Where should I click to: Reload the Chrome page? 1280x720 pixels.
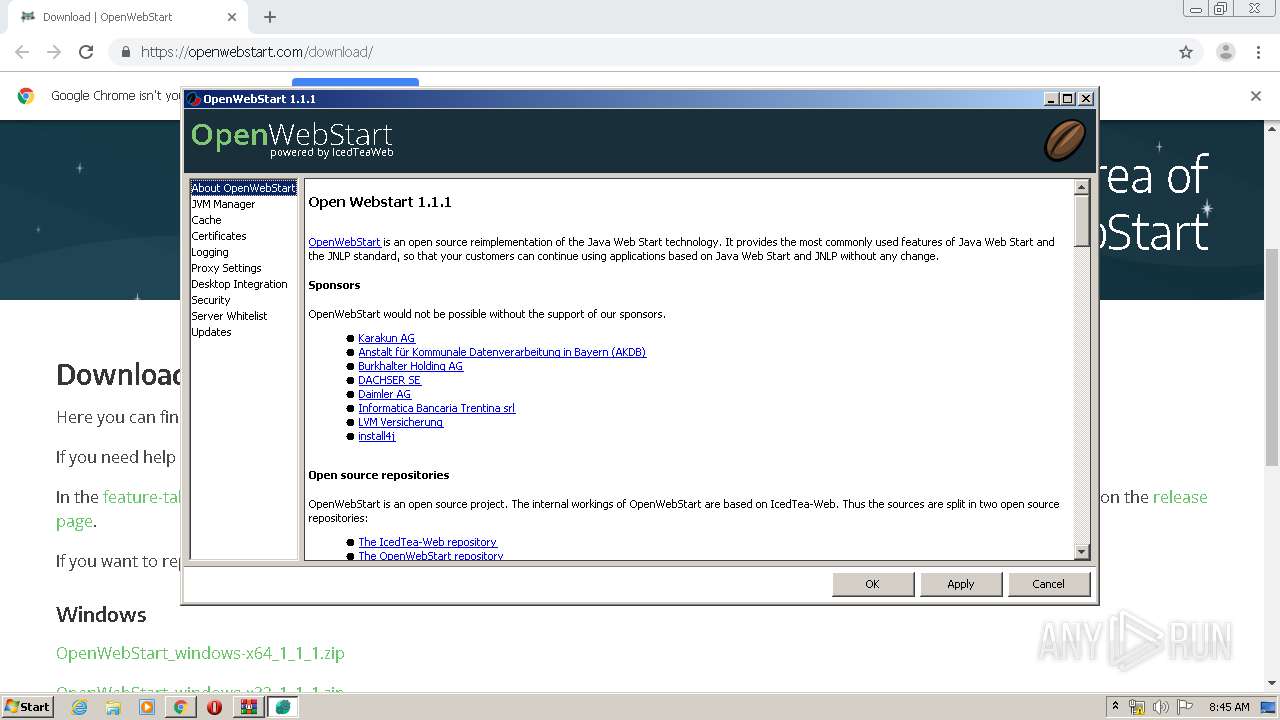(x=86, y=52)
